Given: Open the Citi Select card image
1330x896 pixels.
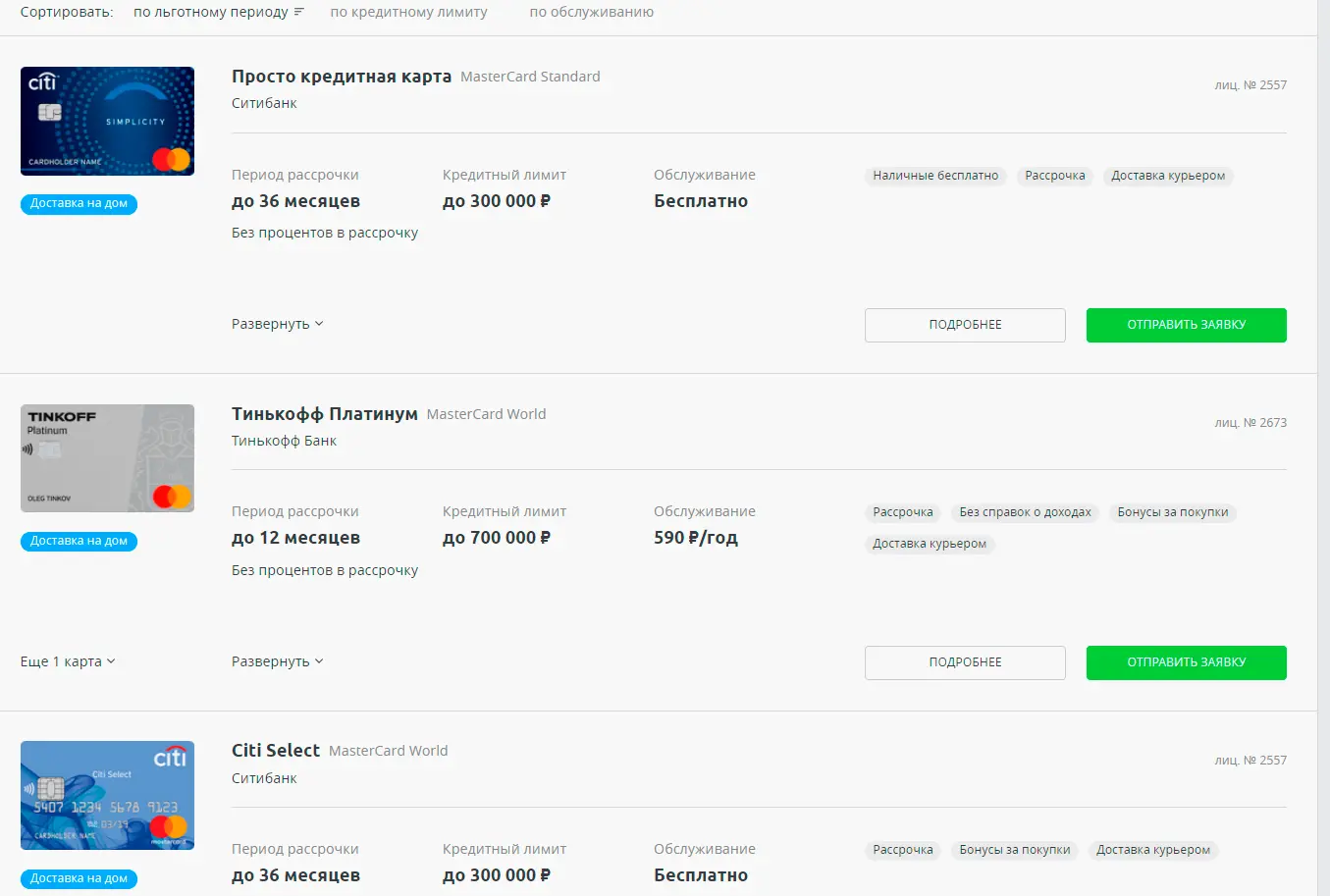Looking at the screenshot, I should coord(107,795).
